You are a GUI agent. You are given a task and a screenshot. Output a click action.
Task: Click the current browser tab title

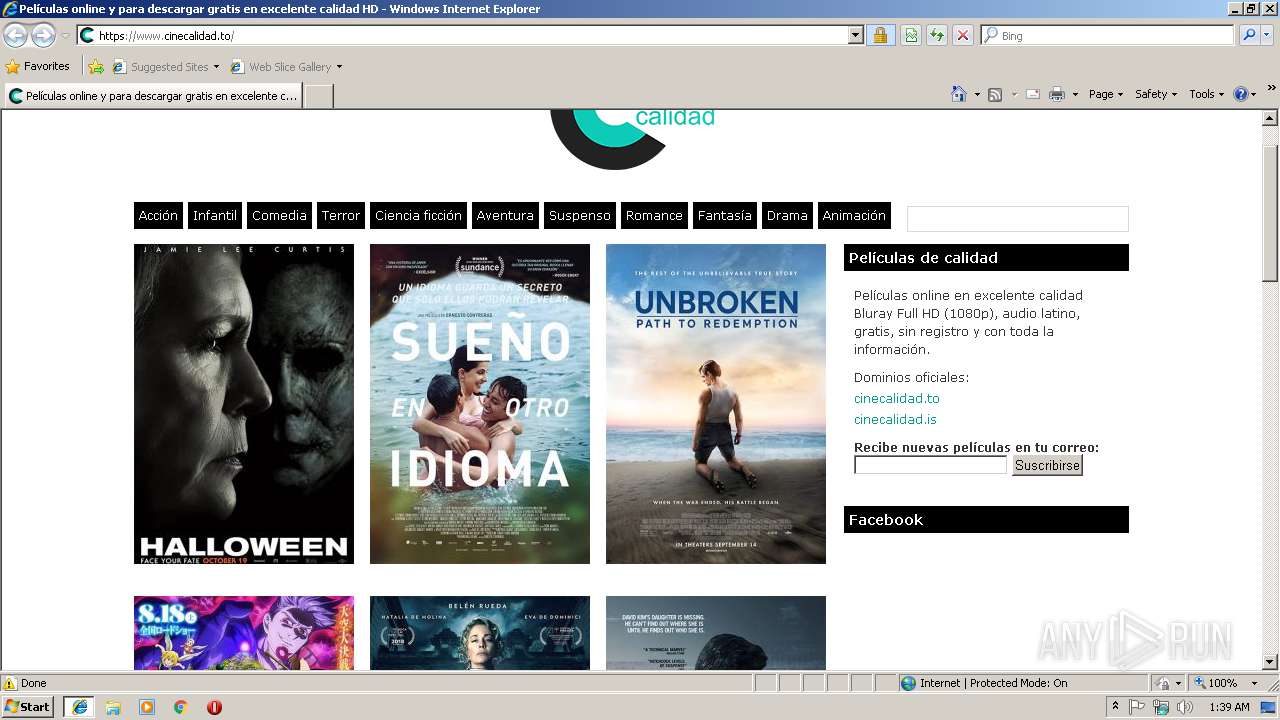click(x=153, y=96)
